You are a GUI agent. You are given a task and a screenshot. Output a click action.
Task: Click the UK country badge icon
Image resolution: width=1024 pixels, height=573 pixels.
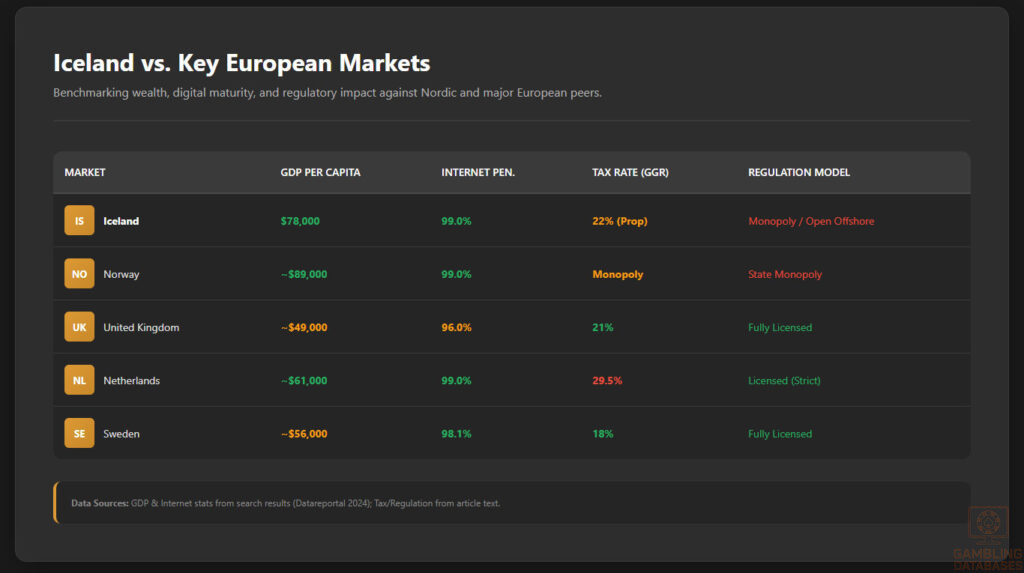point(79,327)
